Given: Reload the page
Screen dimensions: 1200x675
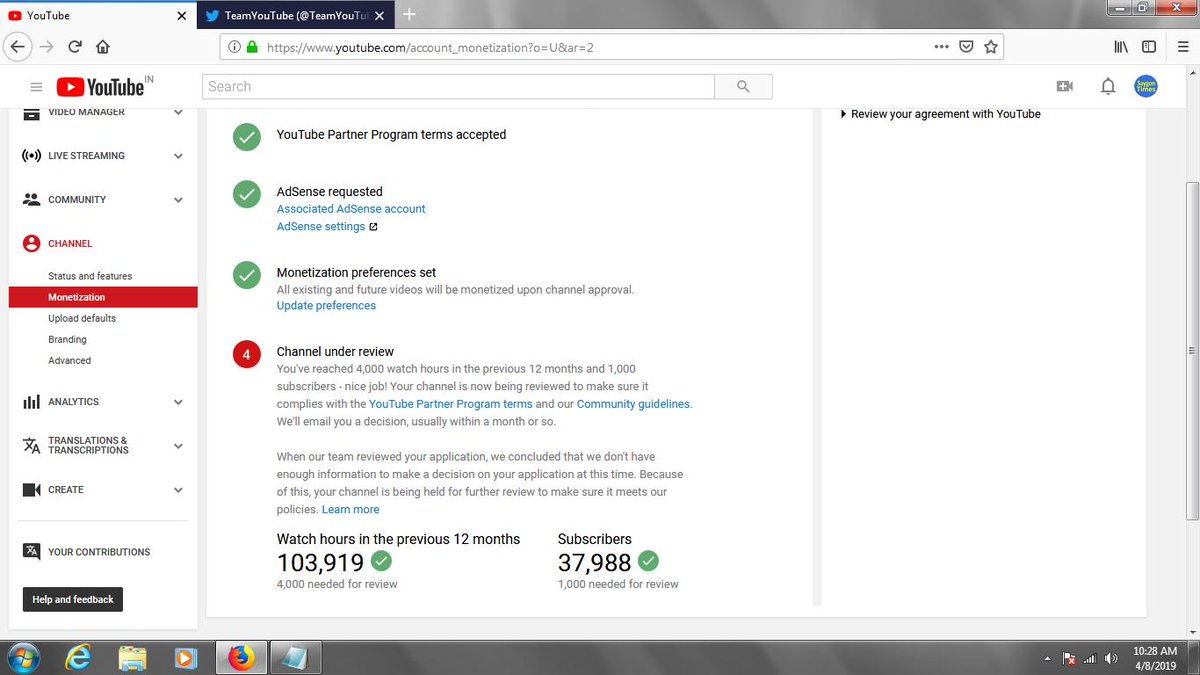Looking at the screenshot, I should (x=75, y=46).
